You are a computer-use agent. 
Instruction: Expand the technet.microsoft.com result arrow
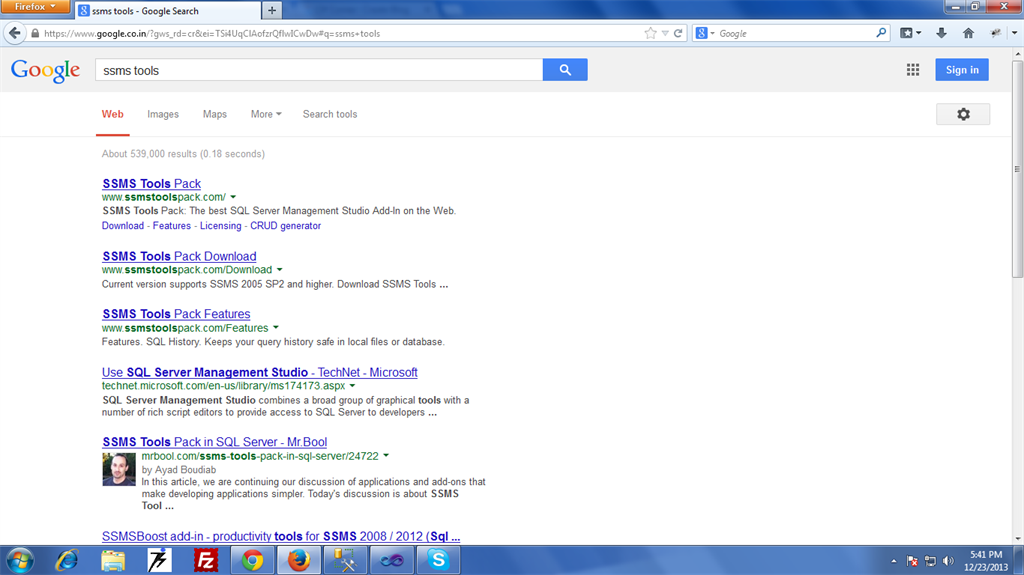click(352, 386)
